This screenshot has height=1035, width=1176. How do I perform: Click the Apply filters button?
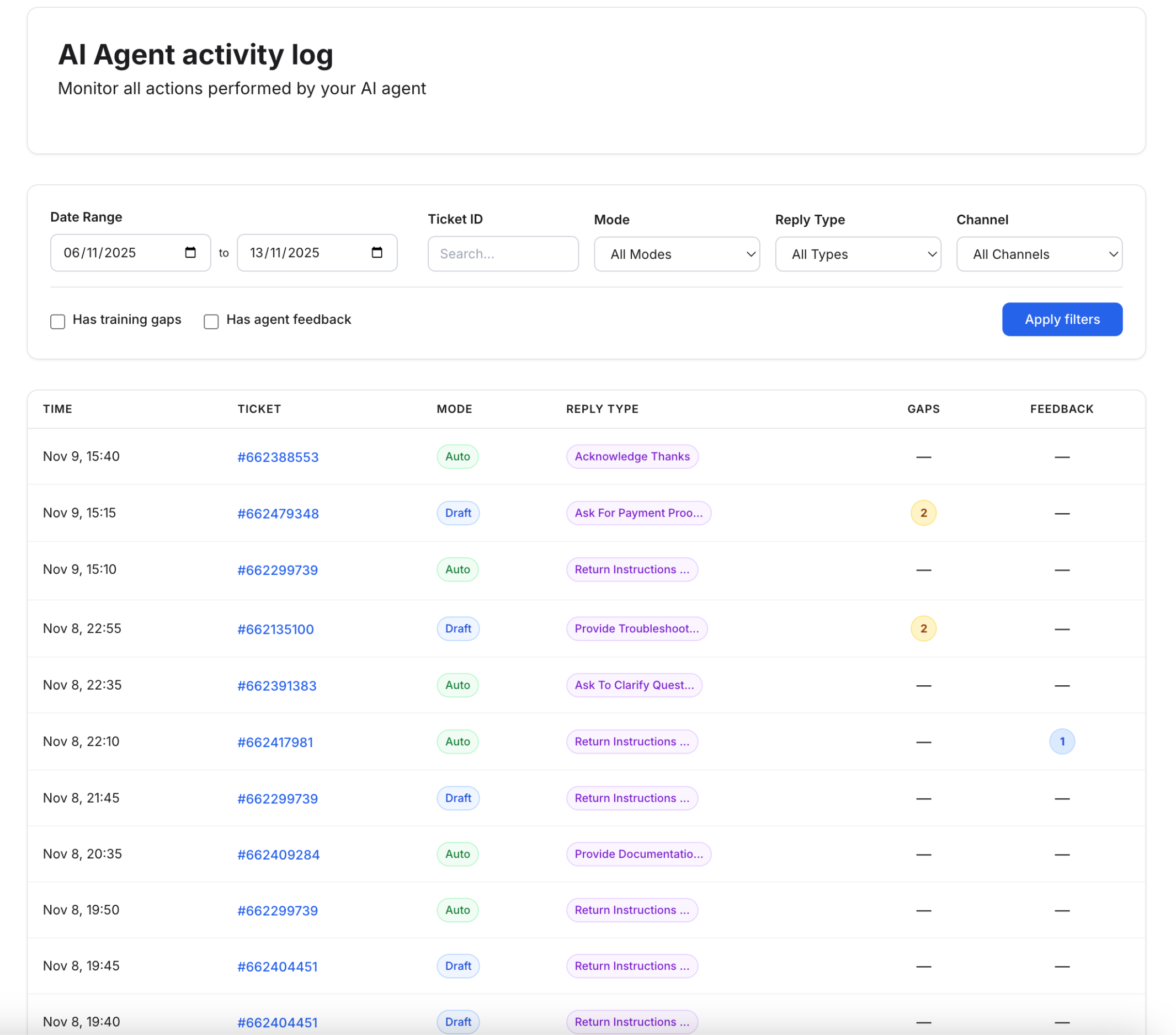pos(1062,319)
